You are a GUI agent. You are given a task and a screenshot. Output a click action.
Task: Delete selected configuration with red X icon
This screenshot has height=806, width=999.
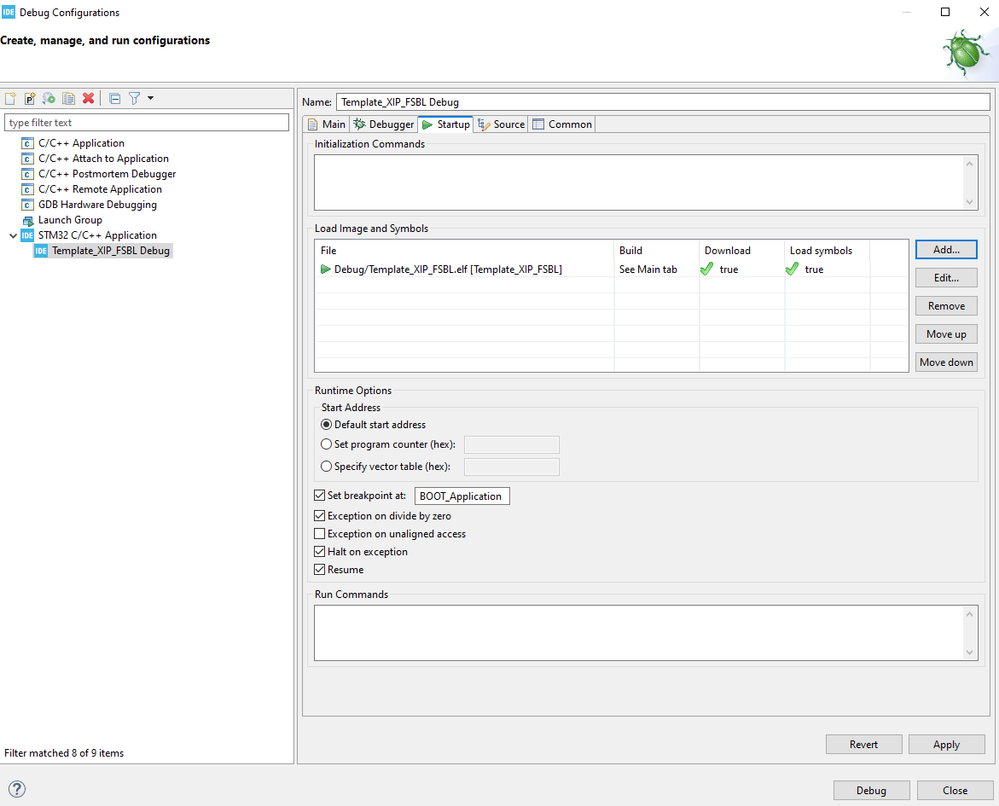[x=89, y=98]
